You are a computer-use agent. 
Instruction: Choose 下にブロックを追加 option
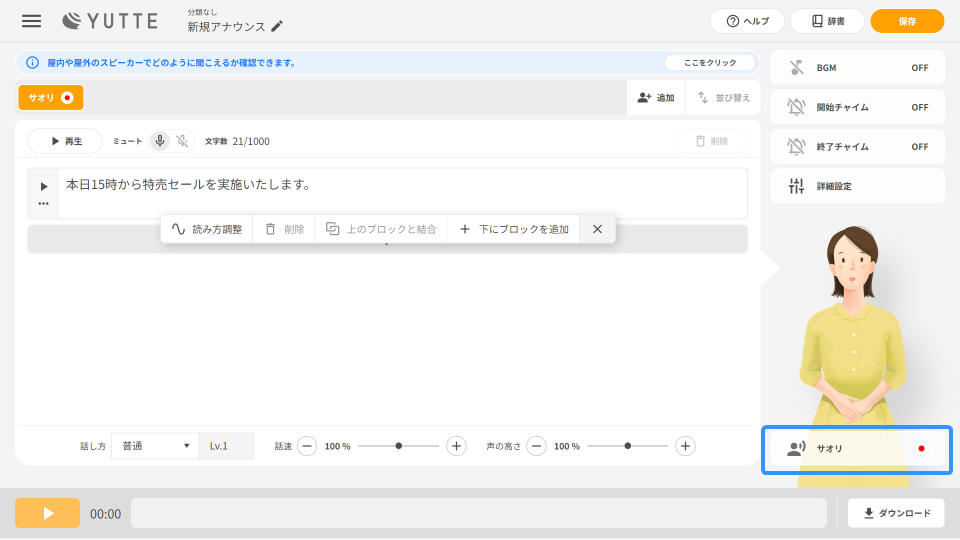[514, 229]
